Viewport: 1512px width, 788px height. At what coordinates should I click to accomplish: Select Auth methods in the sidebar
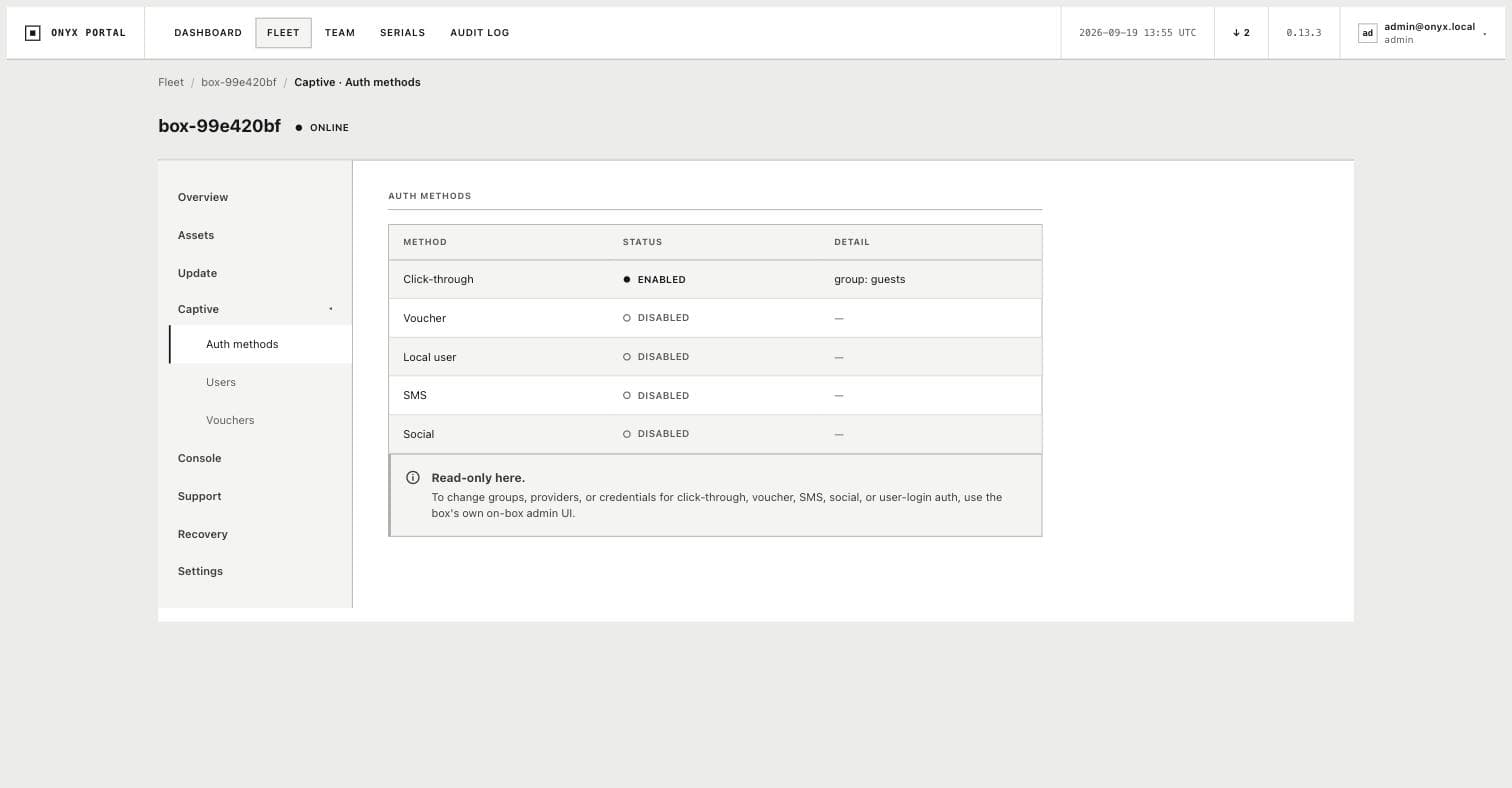(261, 345)
